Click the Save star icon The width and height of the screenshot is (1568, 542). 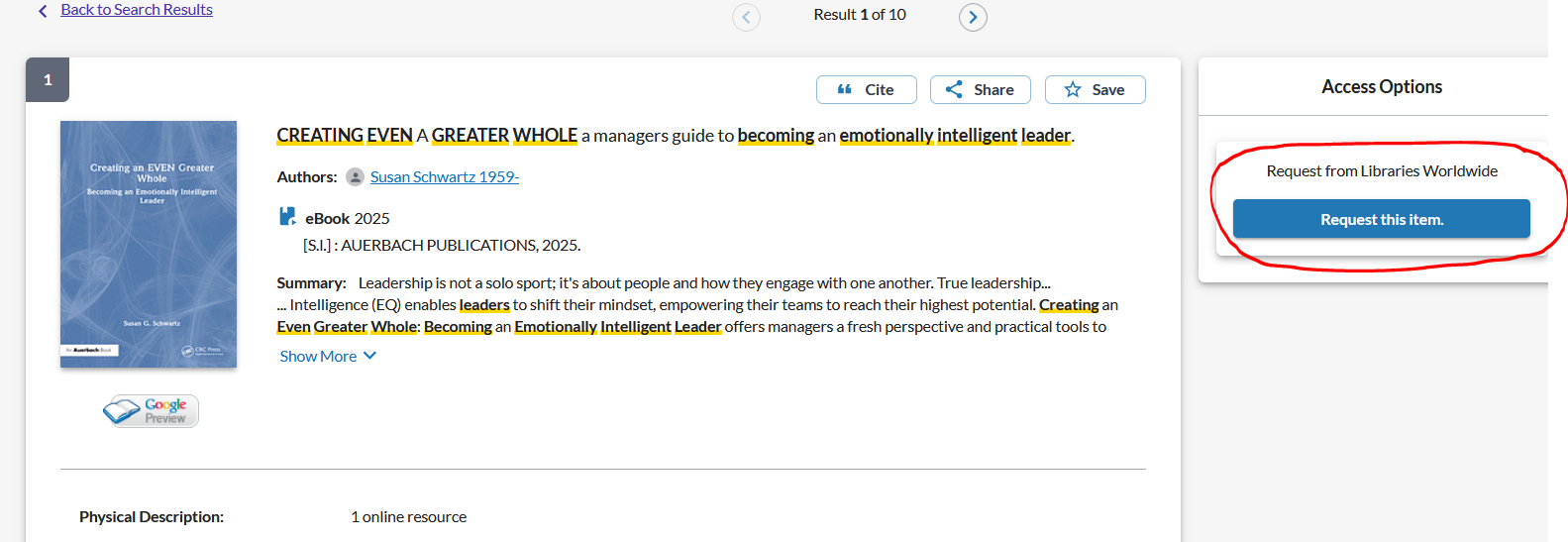click(1073, 89)
